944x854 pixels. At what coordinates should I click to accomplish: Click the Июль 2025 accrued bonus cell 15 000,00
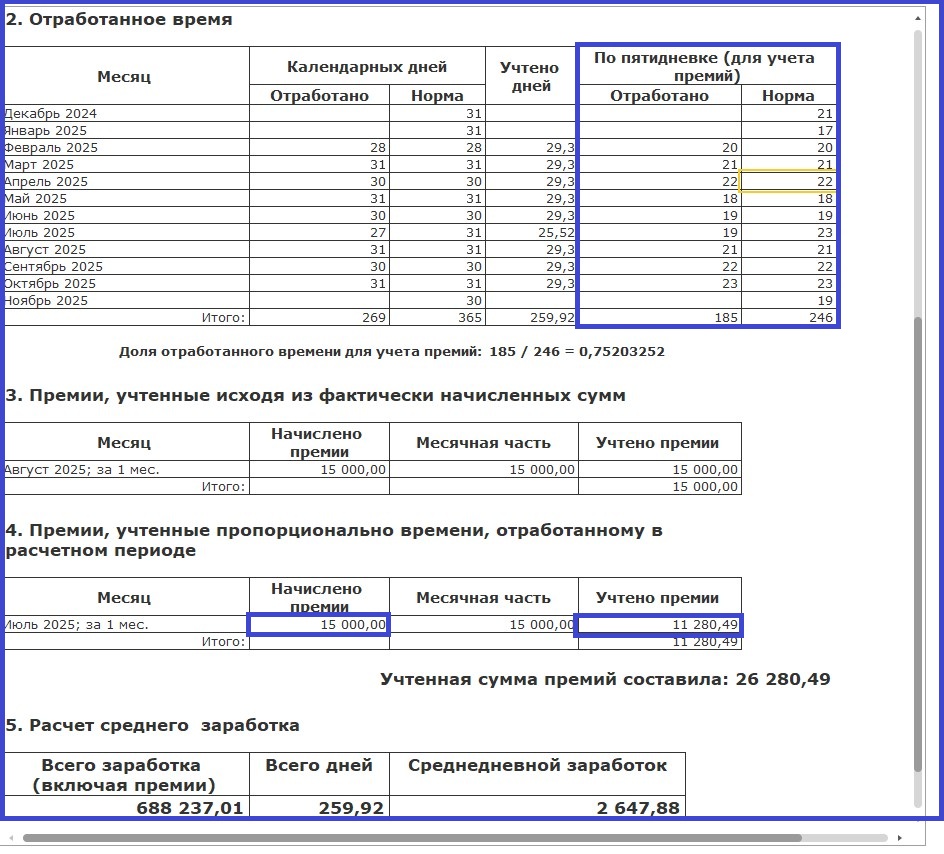tap(319, 625)
